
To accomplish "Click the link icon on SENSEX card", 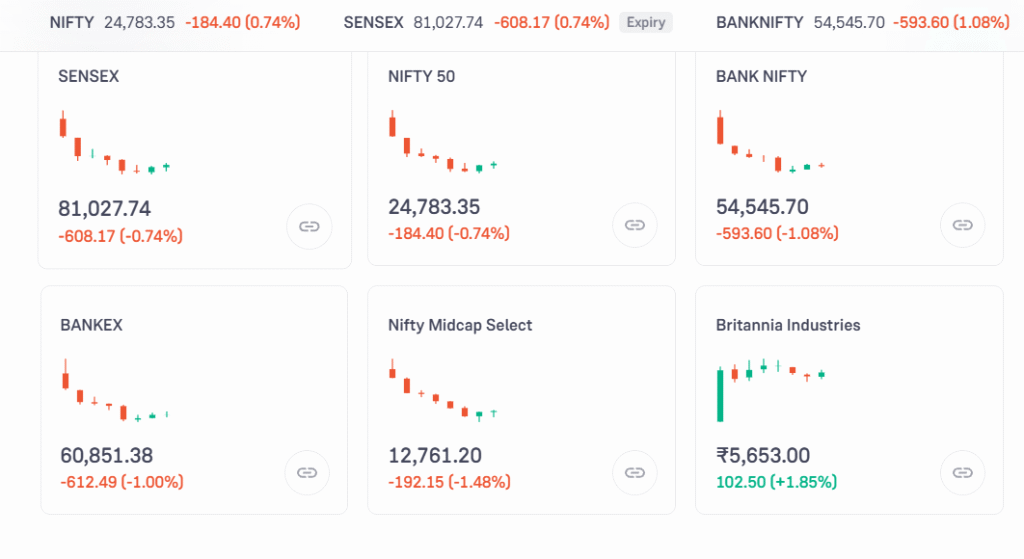I will click(x=309, y=226).
